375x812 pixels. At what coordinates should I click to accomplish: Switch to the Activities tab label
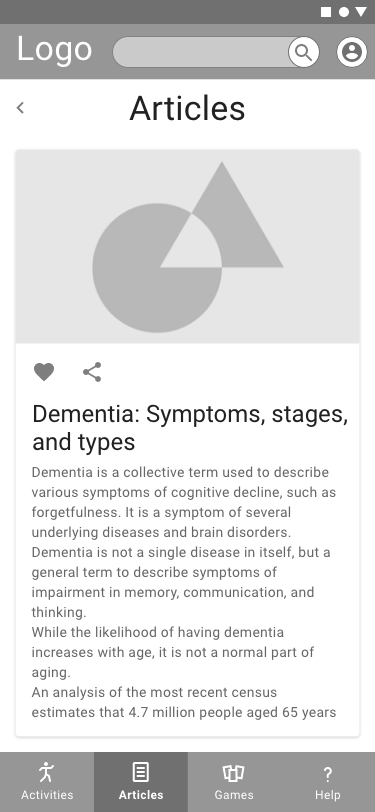(47, 795)
